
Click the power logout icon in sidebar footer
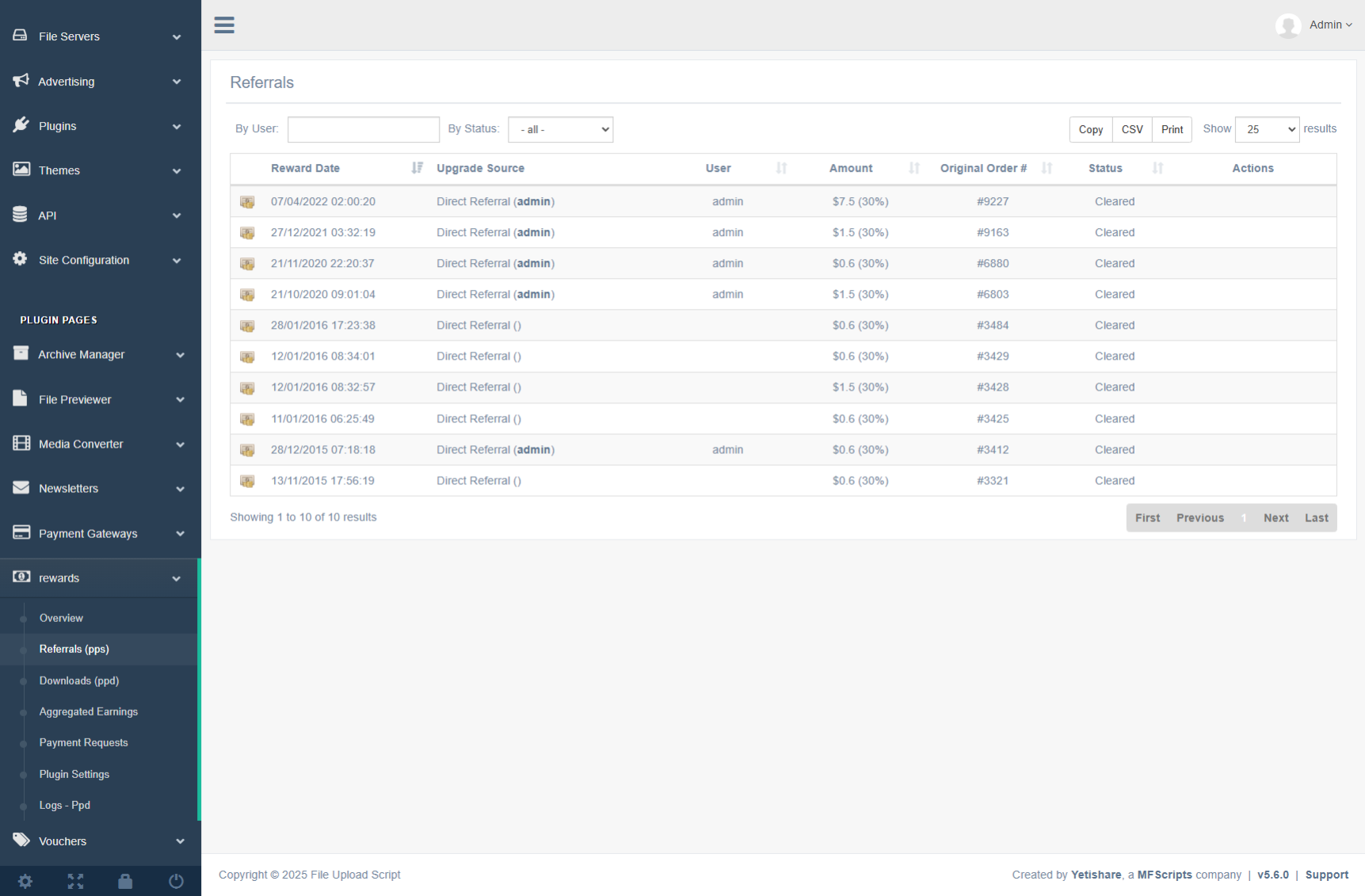(176, 881)
